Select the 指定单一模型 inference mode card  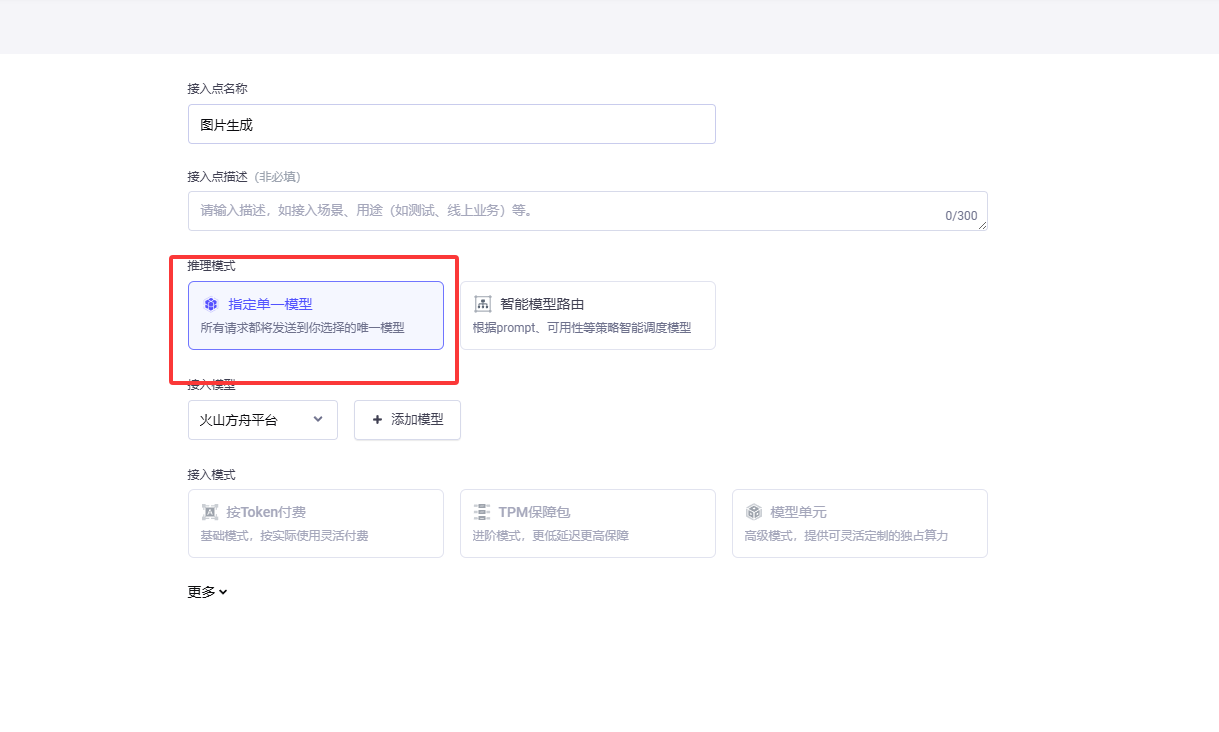(315, 316)
